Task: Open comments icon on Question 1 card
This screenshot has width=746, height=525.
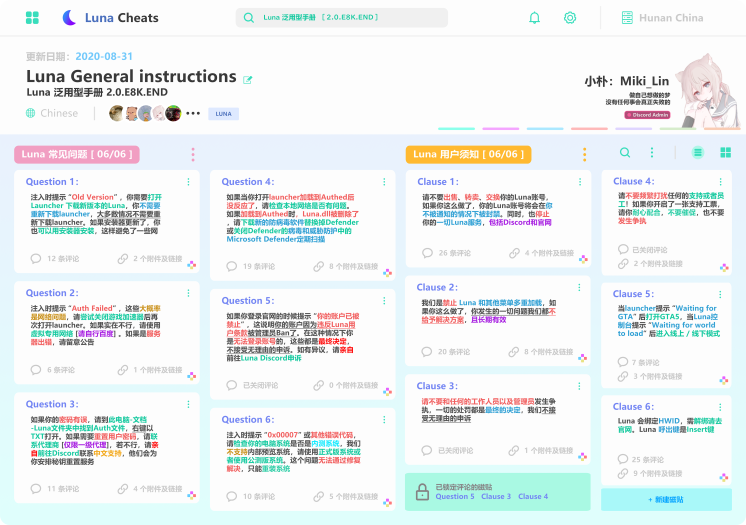Action: (x=36, y=258)
